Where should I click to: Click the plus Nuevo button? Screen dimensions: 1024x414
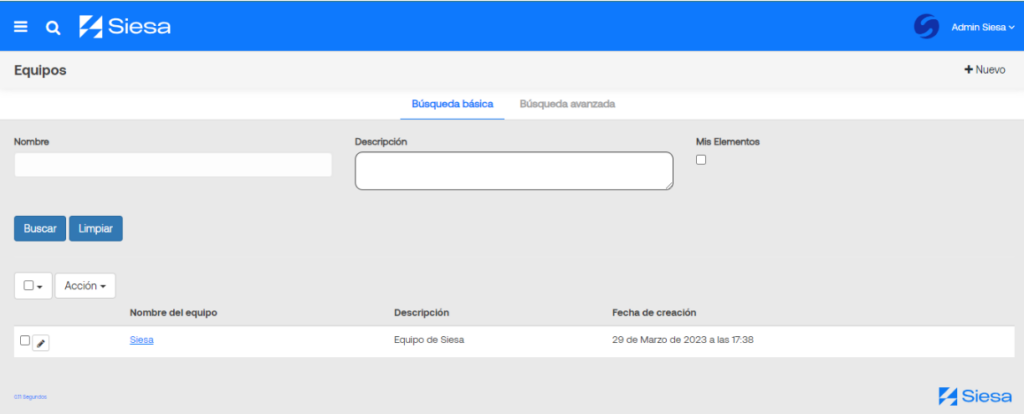984,70
